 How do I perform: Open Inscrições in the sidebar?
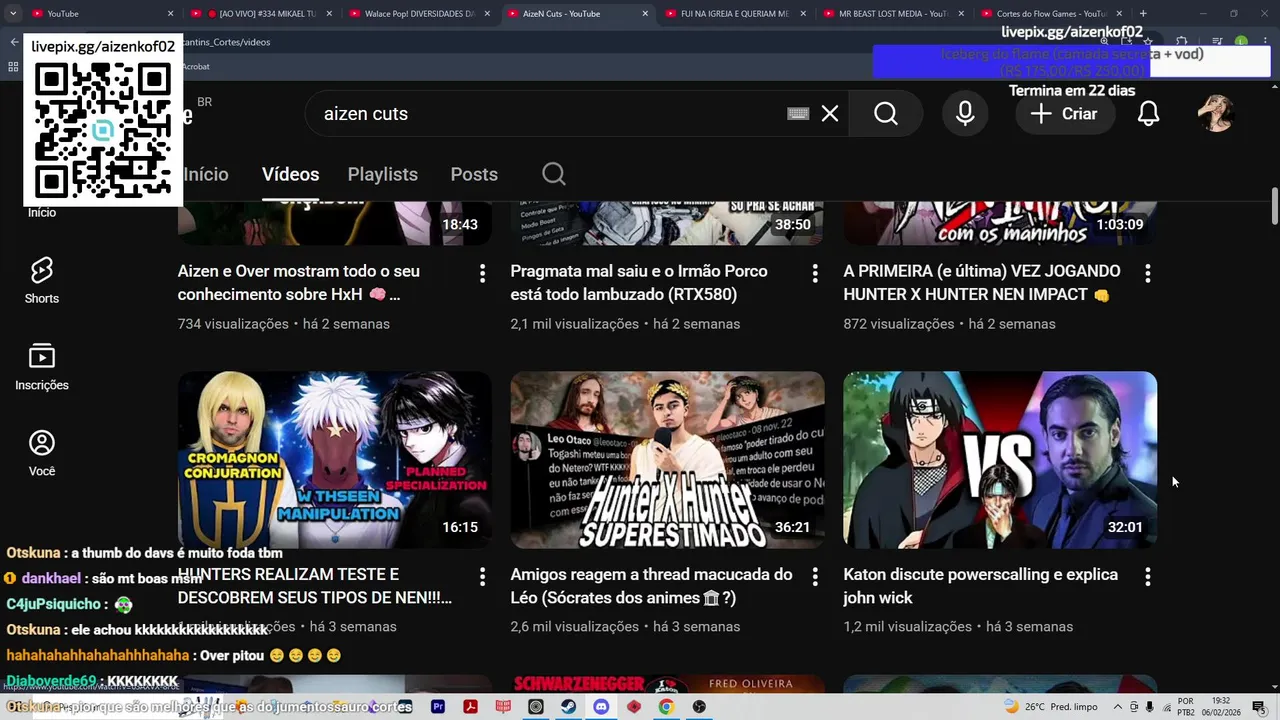click(x=42, y=367)
